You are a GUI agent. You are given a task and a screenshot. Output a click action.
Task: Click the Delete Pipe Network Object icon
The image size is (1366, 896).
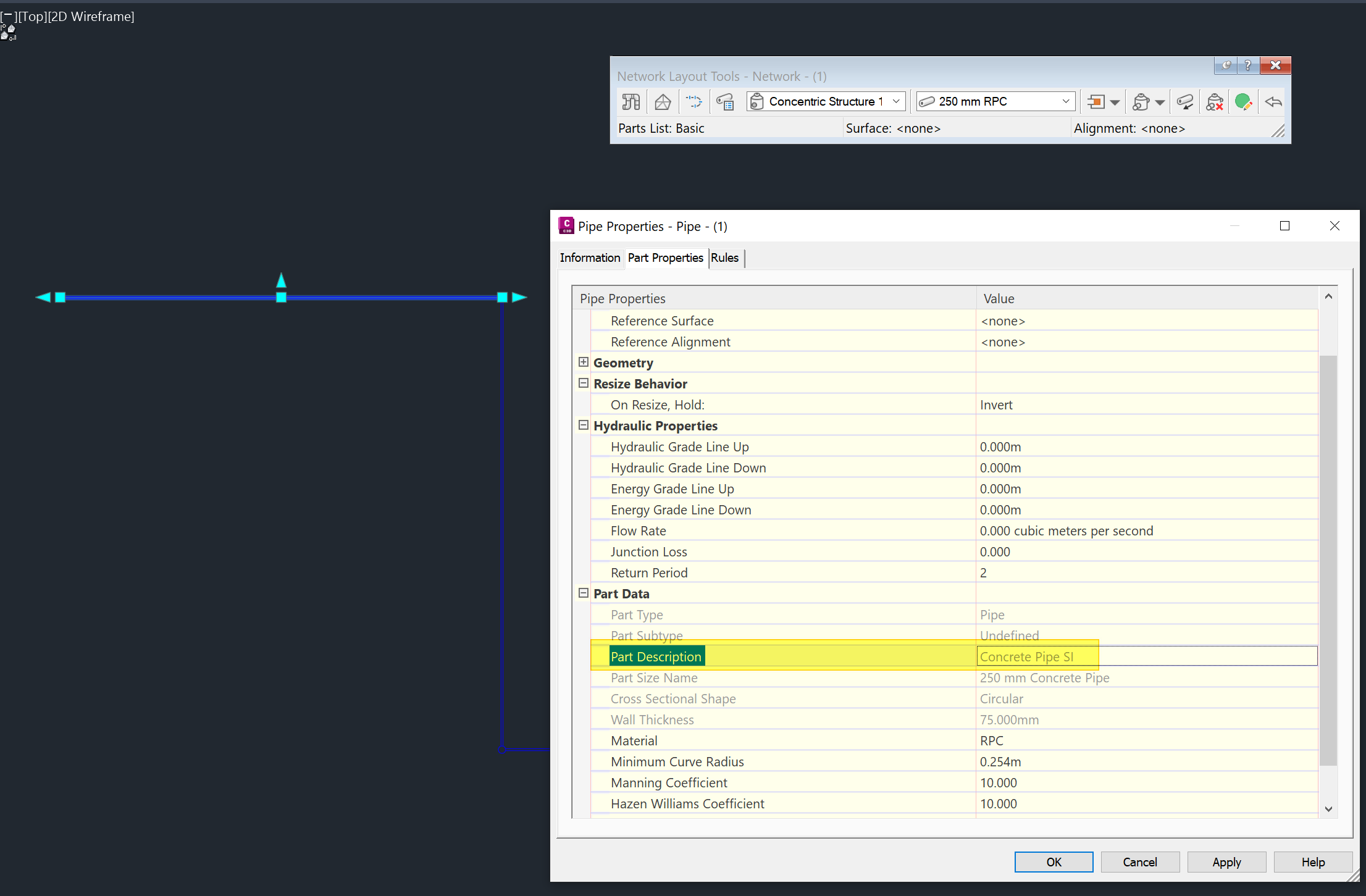pyautogui.click(x=1214, y=102)
